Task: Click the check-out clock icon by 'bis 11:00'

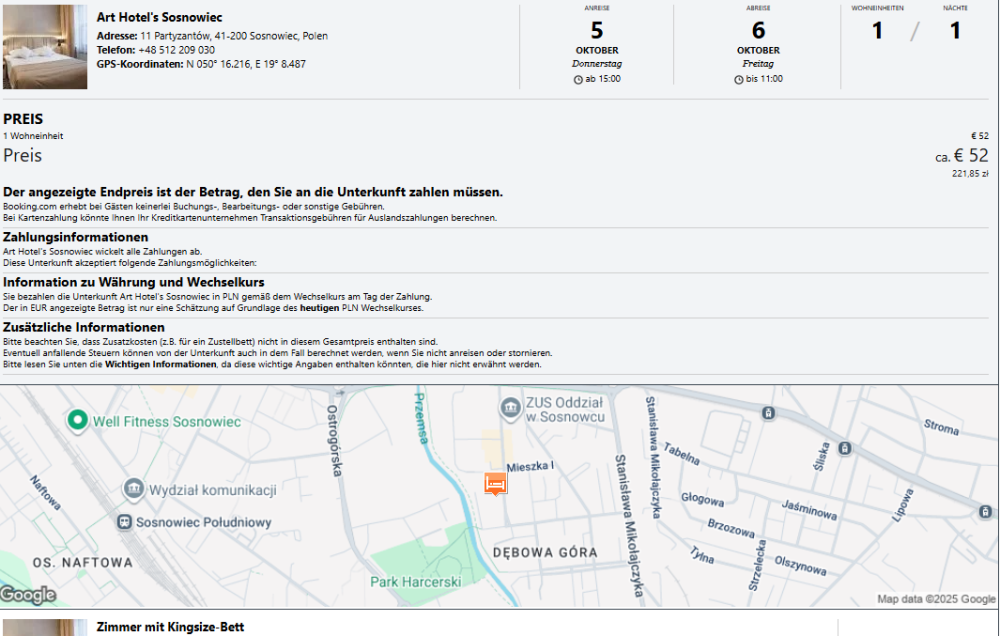Action: click(x=739, y=79)
